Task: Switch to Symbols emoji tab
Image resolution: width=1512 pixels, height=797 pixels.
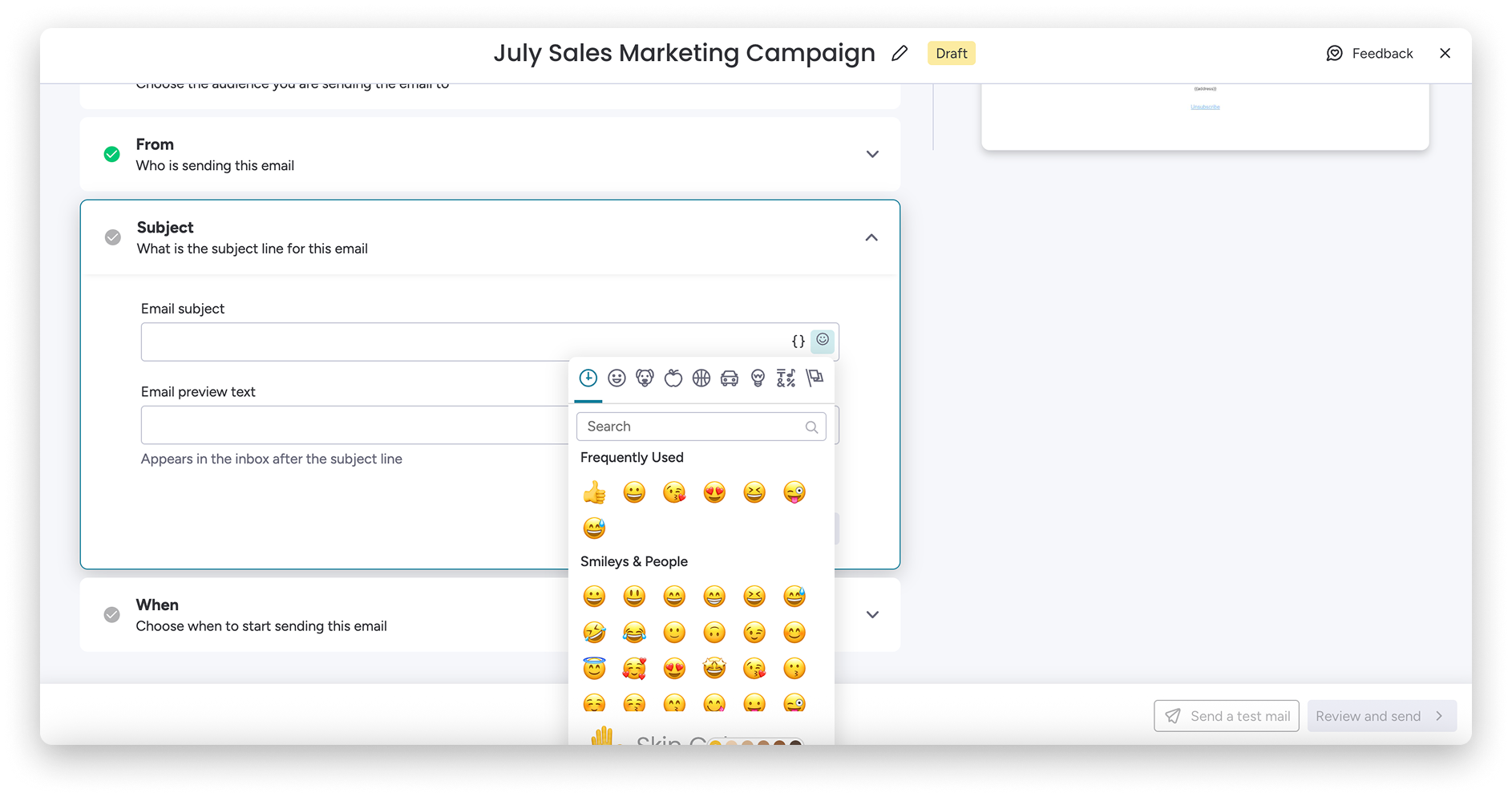Action: [786, 378]
